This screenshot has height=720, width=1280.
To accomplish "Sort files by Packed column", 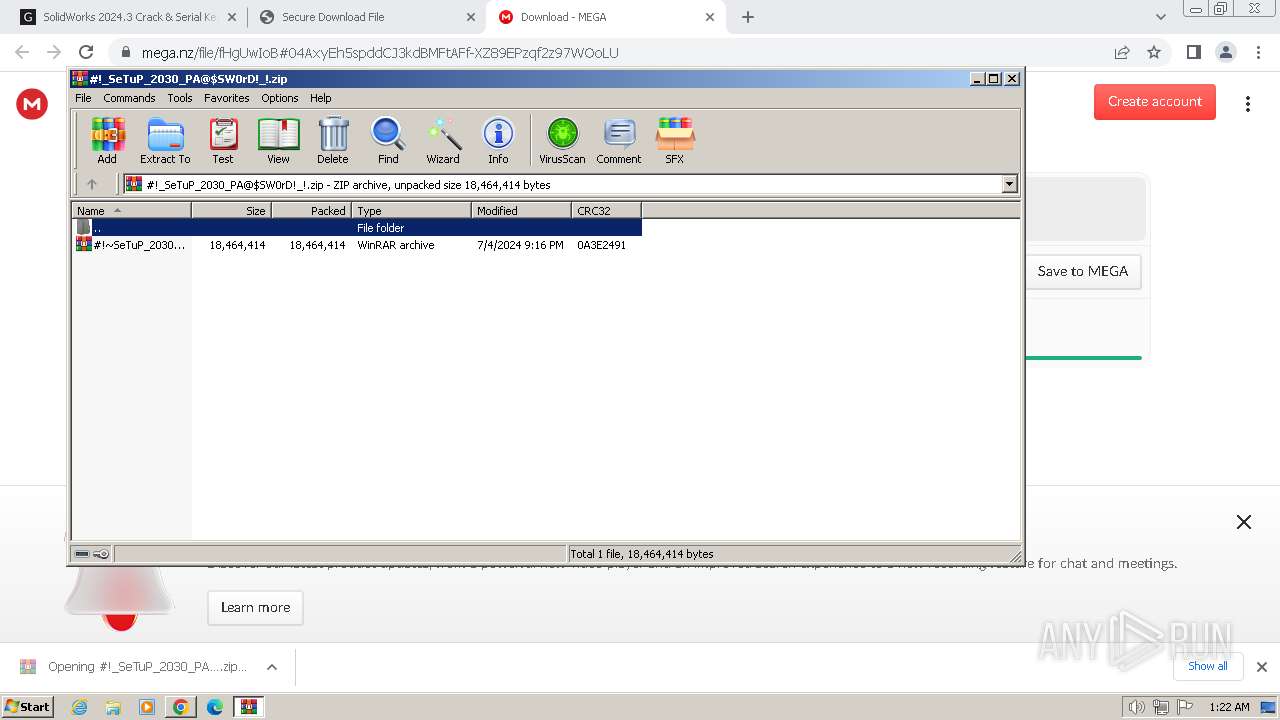I will click(311, 210).
